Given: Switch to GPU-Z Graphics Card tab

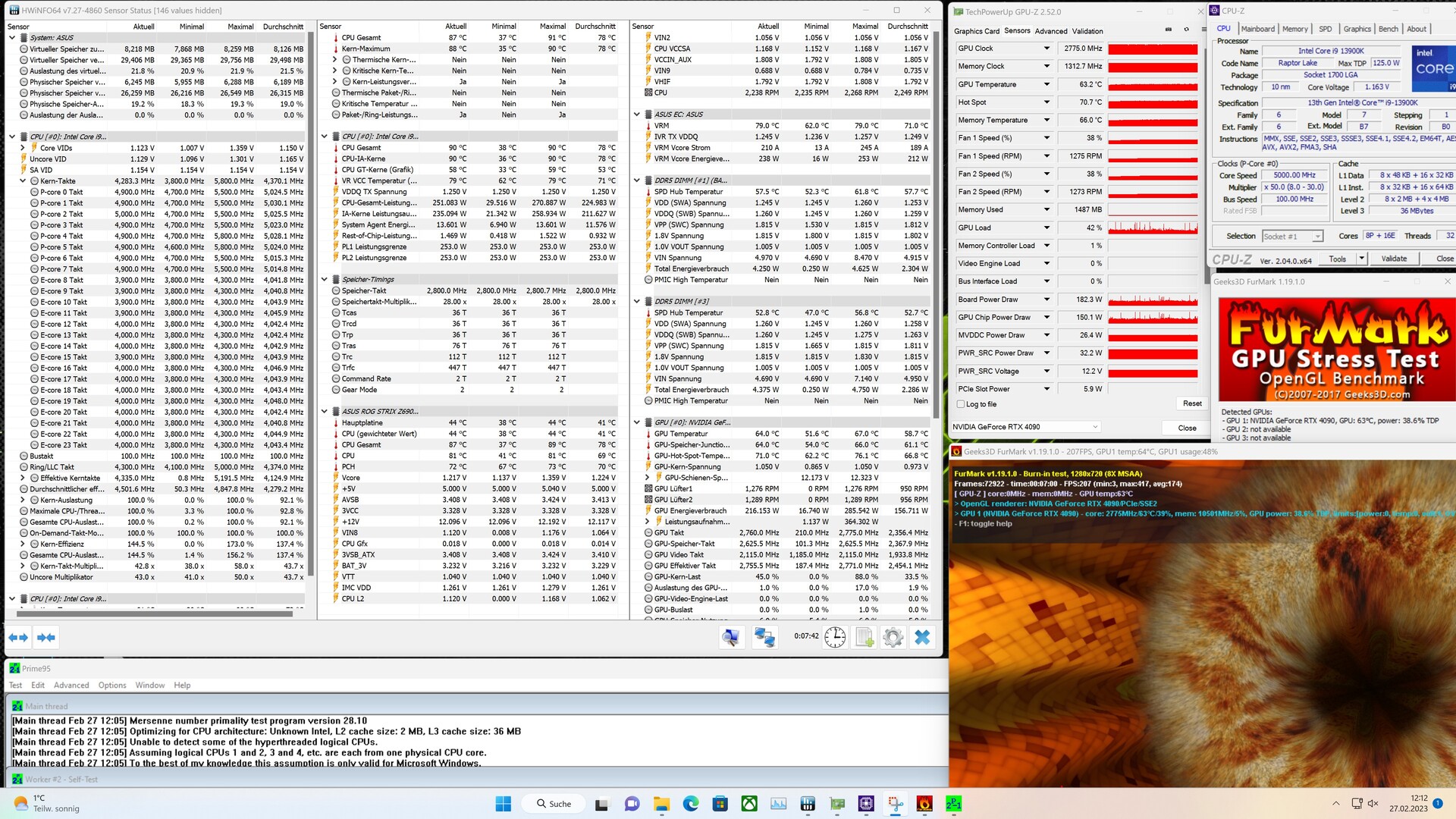Looking at the screenshot, I should pyautogui.click(x=976, y=31).
